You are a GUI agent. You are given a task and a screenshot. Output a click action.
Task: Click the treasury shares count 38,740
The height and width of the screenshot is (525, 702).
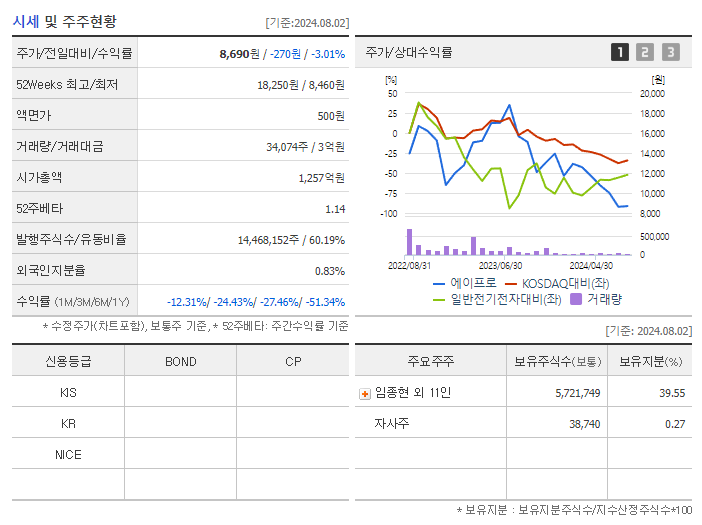pyautogui.click(x=584, y=424)
